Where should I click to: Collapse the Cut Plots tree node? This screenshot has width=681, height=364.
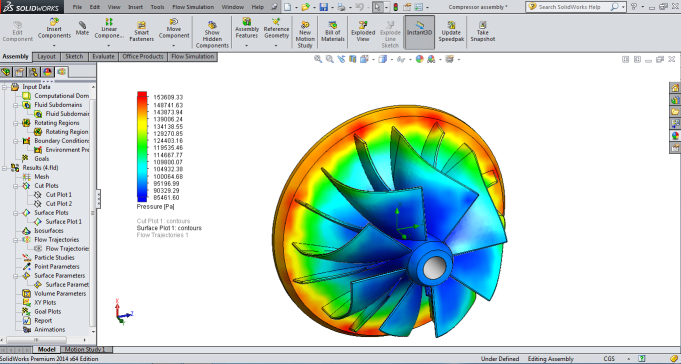(x=16, y=186)
